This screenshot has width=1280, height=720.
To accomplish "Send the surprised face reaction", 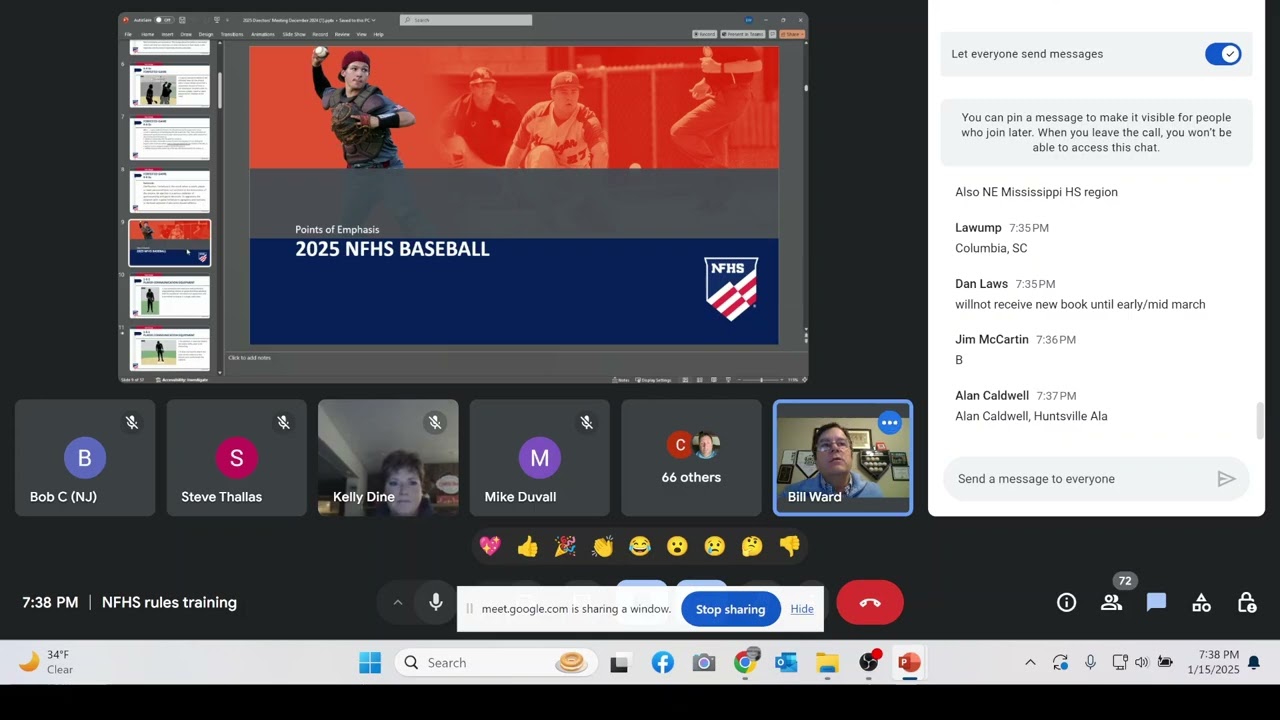I will coord(677,546).
